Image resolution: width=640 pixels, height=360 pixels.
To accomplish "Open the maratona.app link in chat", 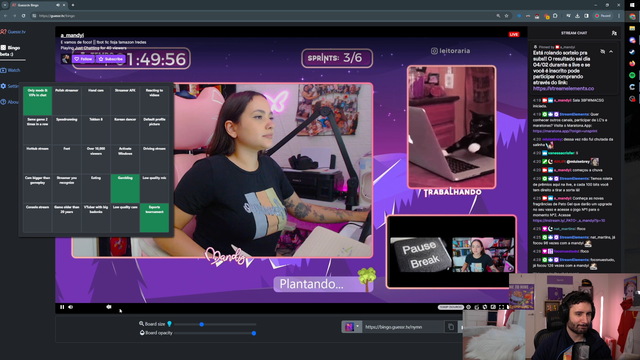I will pyautogui.click(x=565, y=131).
